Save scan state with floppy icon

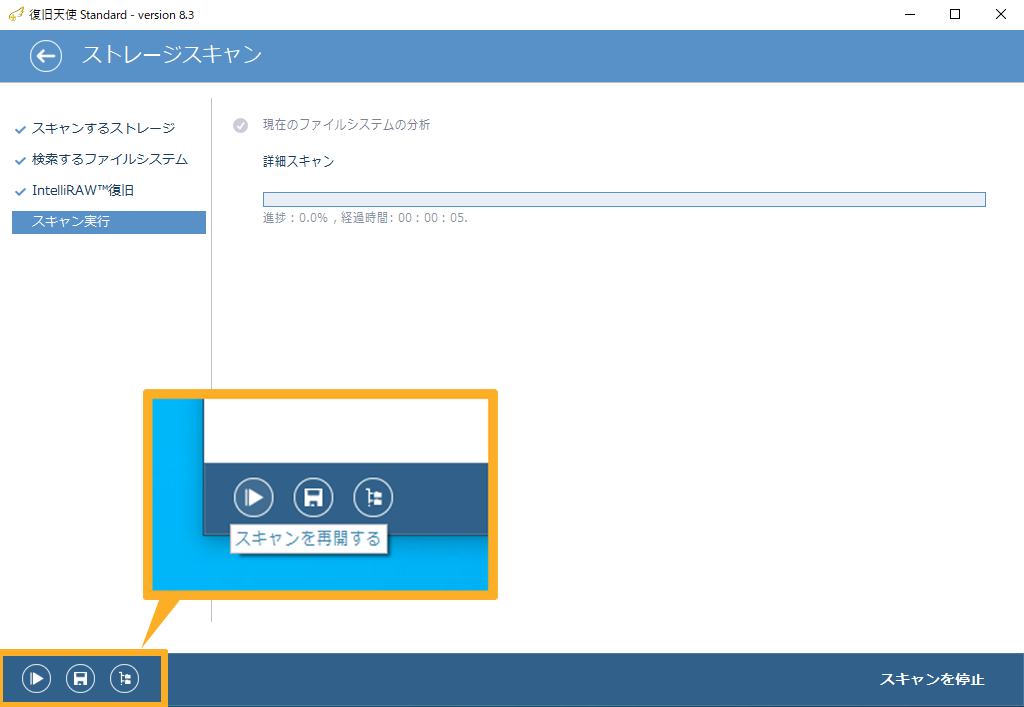click(x=80, y=678)
